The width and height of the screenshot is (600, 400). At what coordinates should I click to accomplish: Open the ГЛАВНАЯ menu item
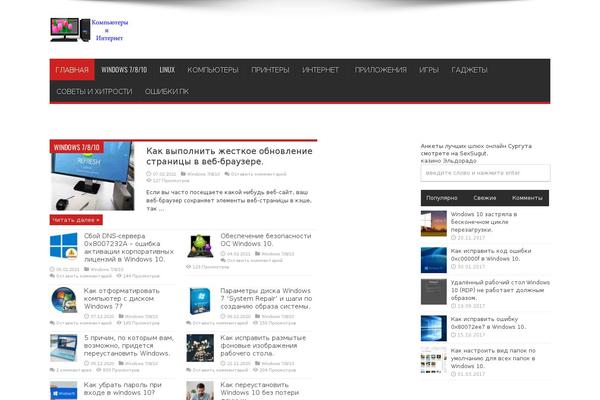click(72, 70)
